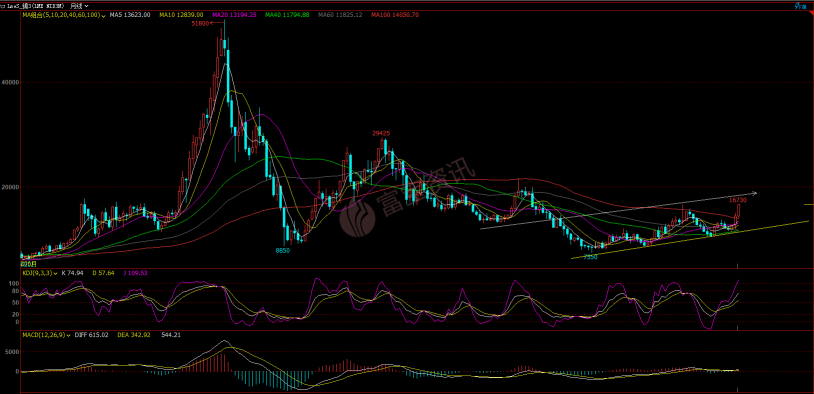Select the MA100 14050.70 value
The height and width of the screenshot is (394, 814).
tap(395, 15)
